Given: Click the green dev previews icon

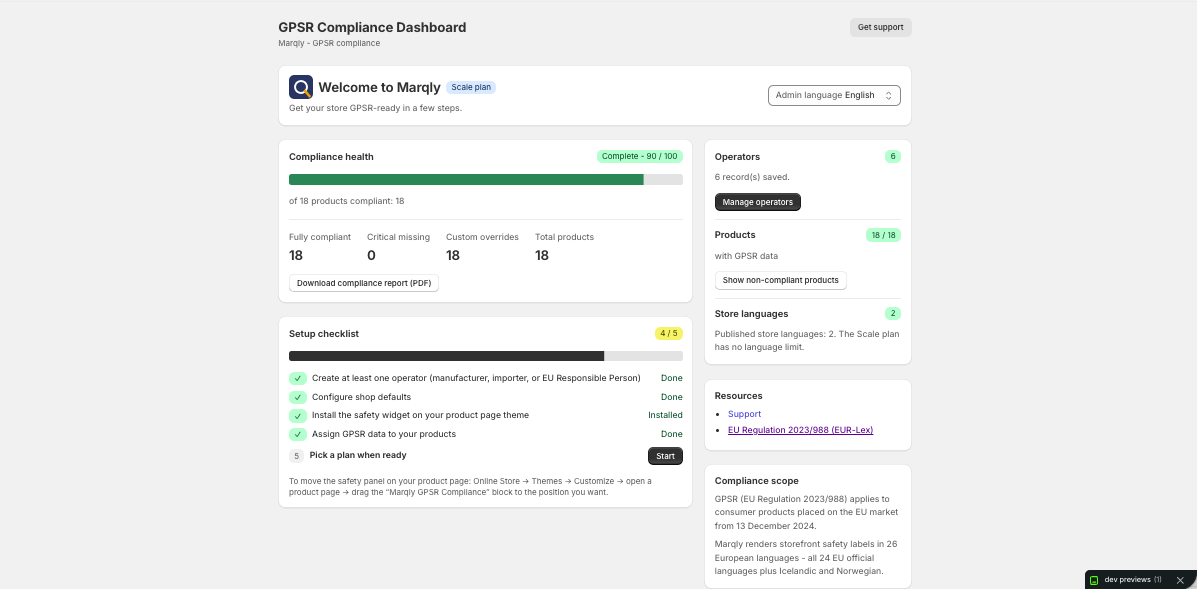Looking at the screenshot, I should [x=1094, y=580].
